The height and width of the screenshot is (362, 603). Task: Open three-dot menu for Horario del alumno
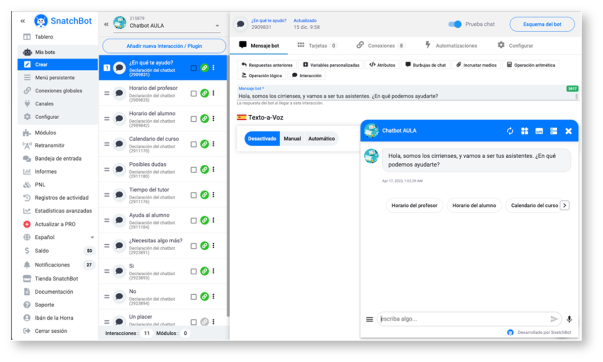tap(213, 118)
